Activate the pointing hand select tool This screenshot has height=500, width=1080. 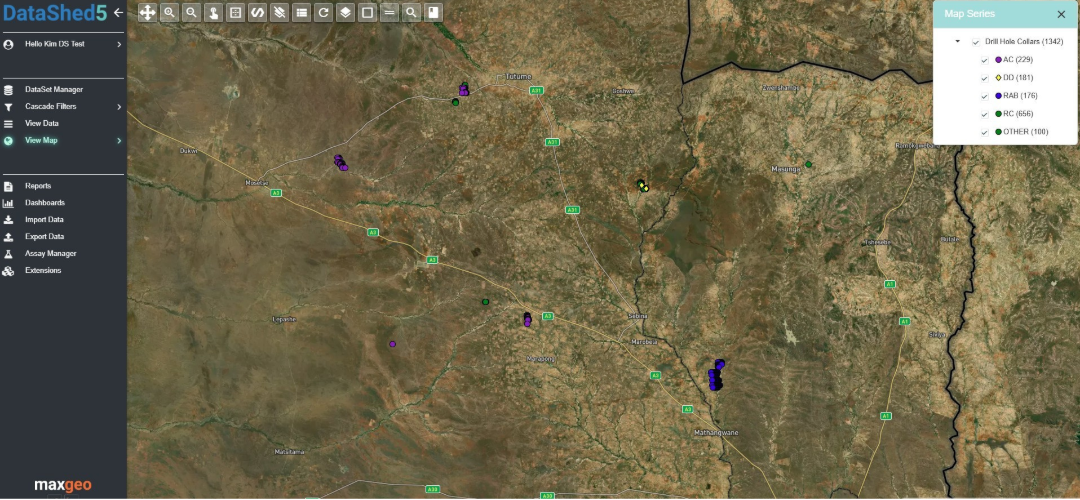tap(214, 12)
